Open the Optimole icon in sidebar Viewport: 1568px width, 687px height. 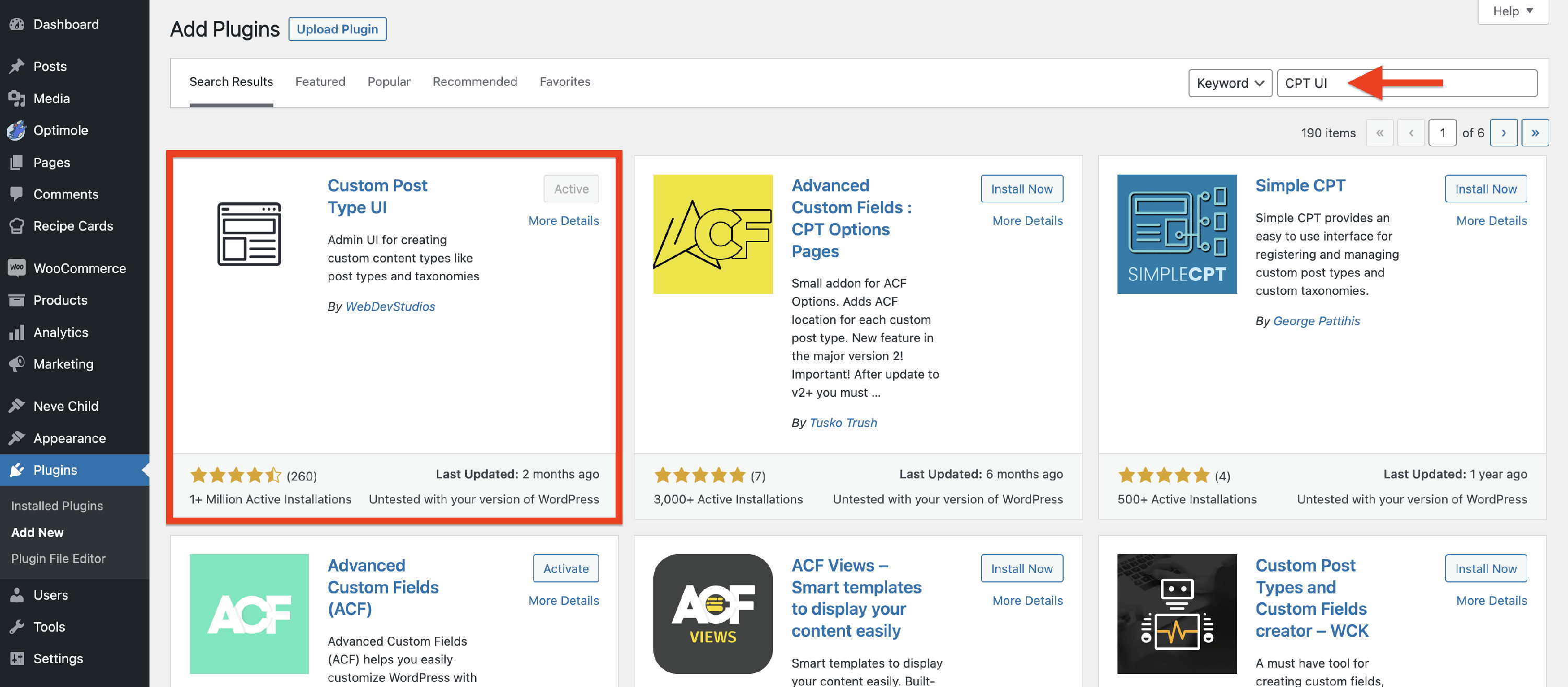tap(17, 130)
